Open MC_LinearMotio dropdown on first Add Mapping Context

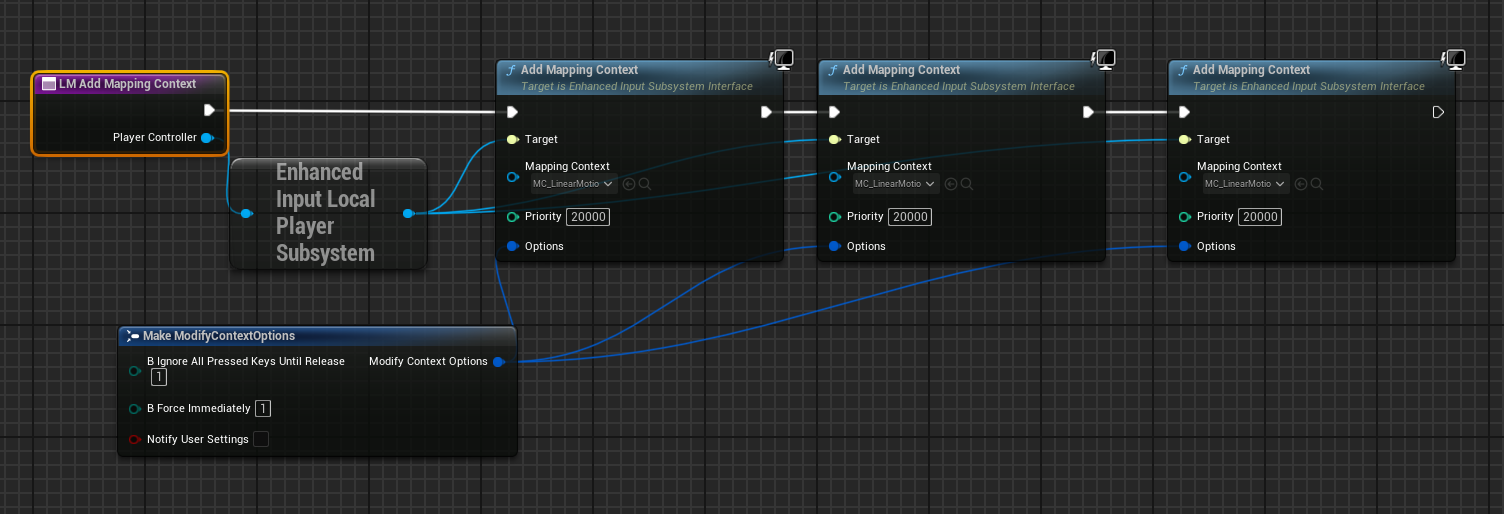tap(573, 184)
